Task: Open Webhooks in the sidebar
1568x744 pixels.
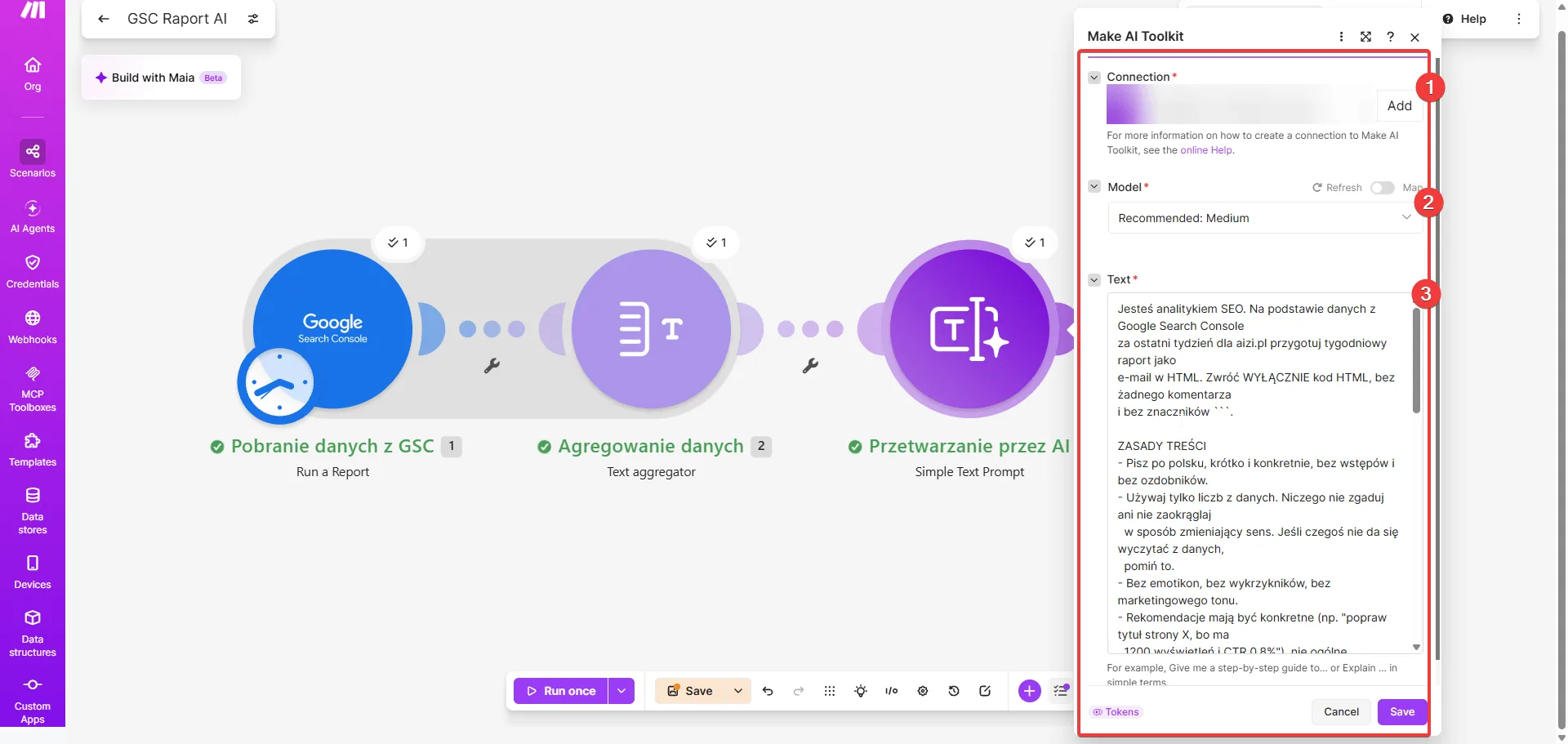Action: click(x=33, y=327)
